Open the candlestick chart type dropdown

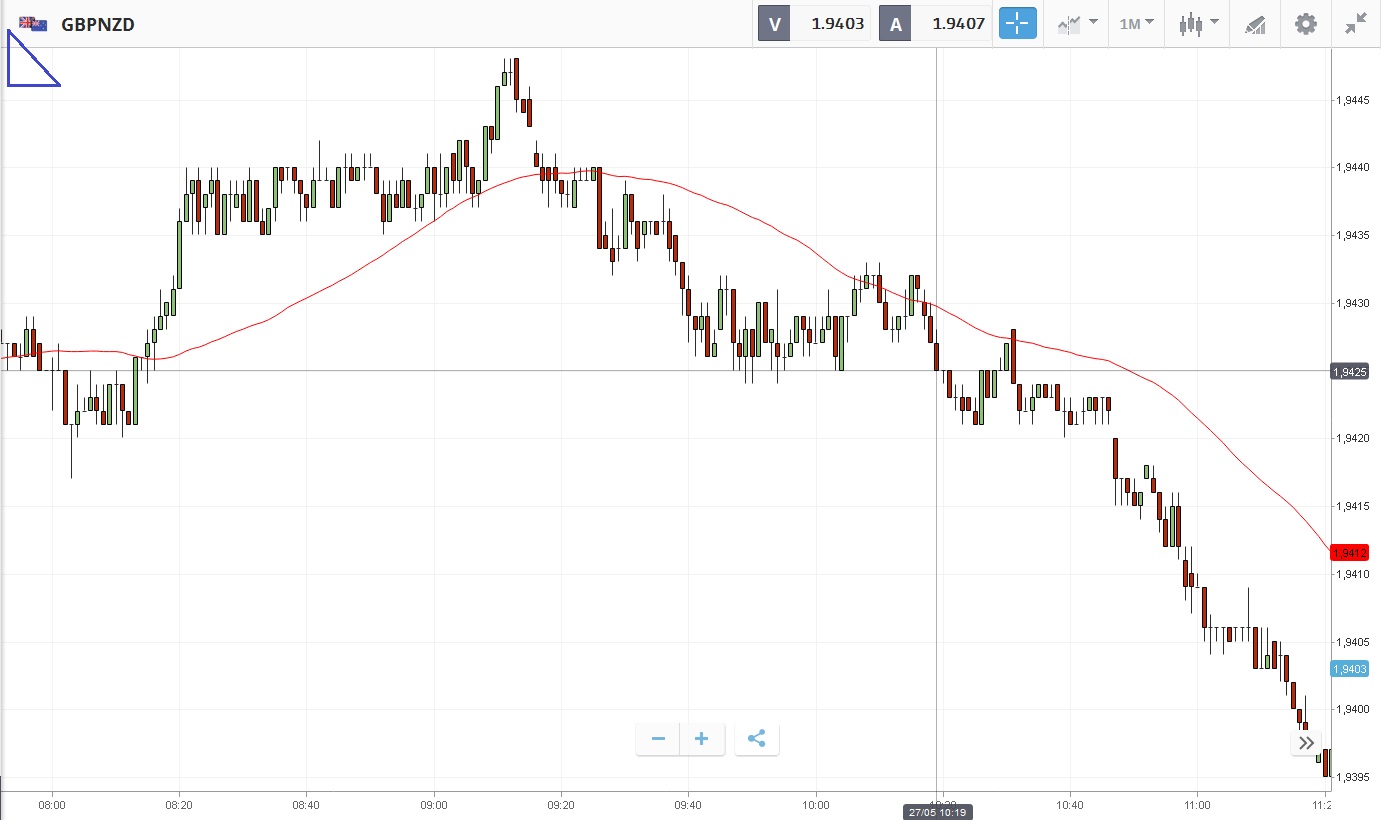tap(1198, 24)
